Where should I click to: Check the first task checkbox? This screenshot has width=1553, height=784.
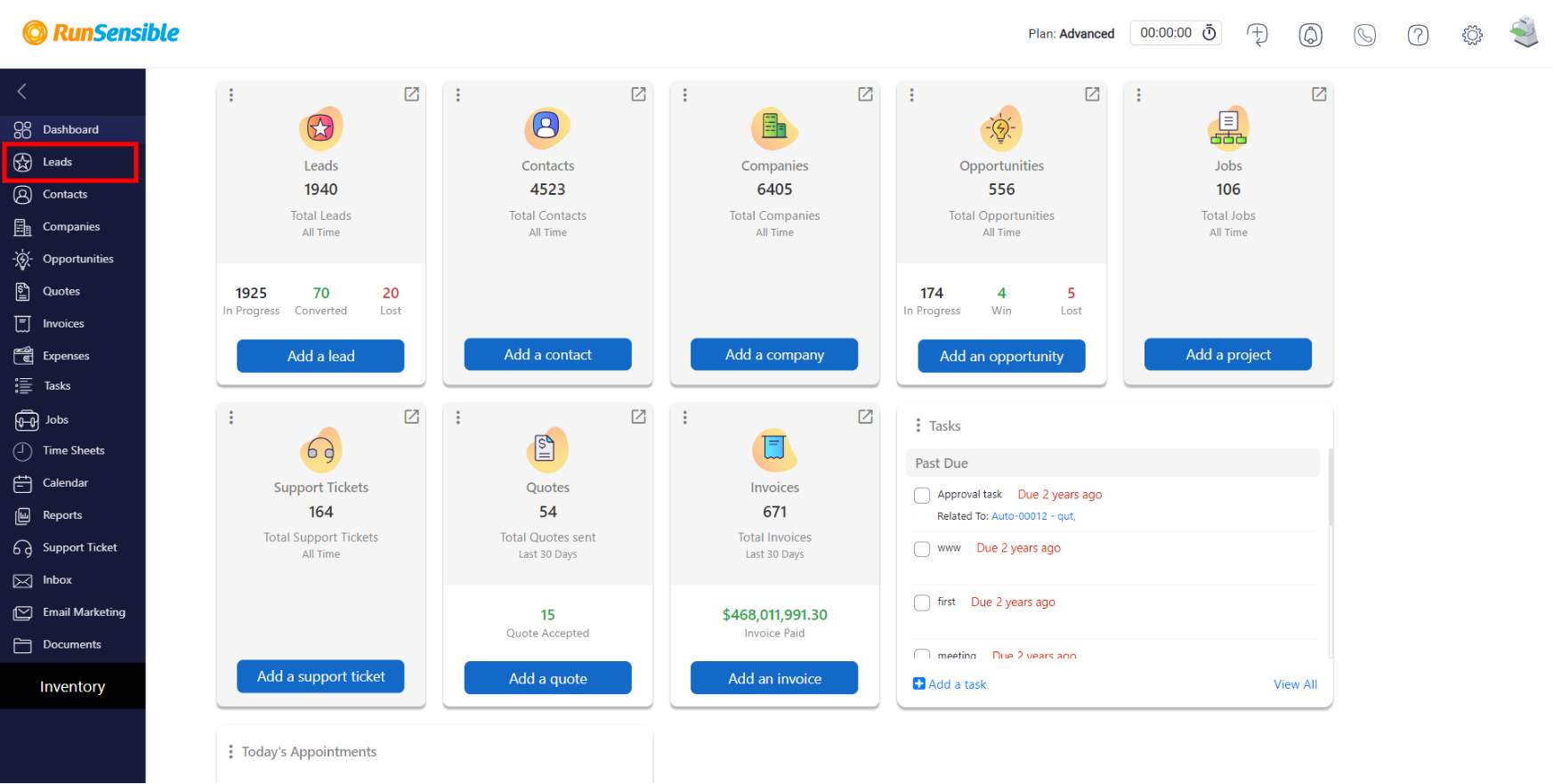[x=922, y=603]
